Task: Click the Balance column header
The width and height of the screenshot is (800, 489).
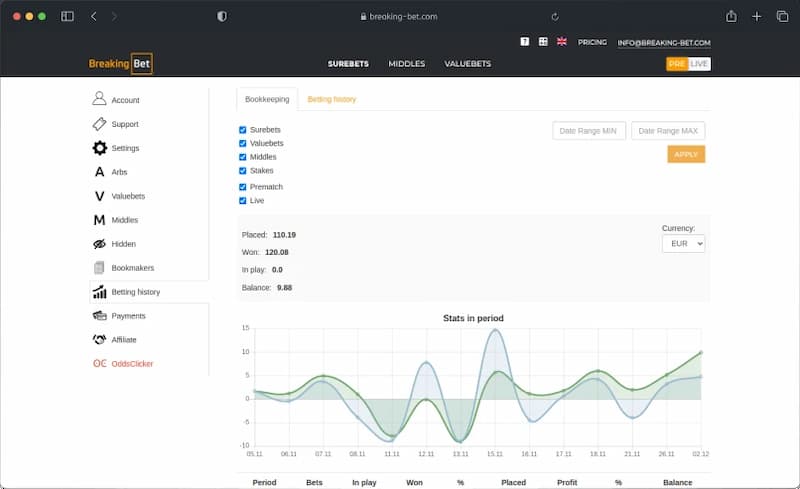Action: [x=678, y=482]
